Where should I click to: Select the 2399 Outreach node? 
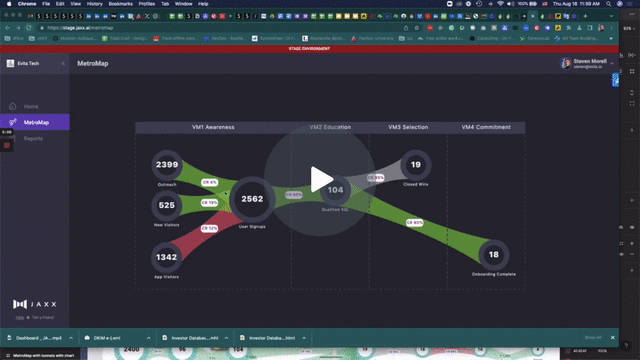pos(167,165)
